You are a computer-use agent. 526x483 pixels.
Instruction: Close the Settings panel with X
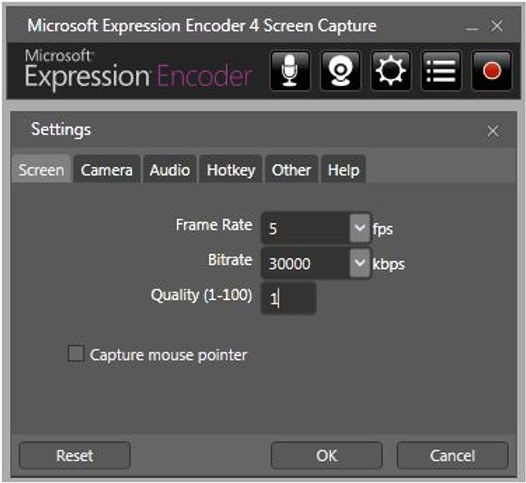[492, 131]
